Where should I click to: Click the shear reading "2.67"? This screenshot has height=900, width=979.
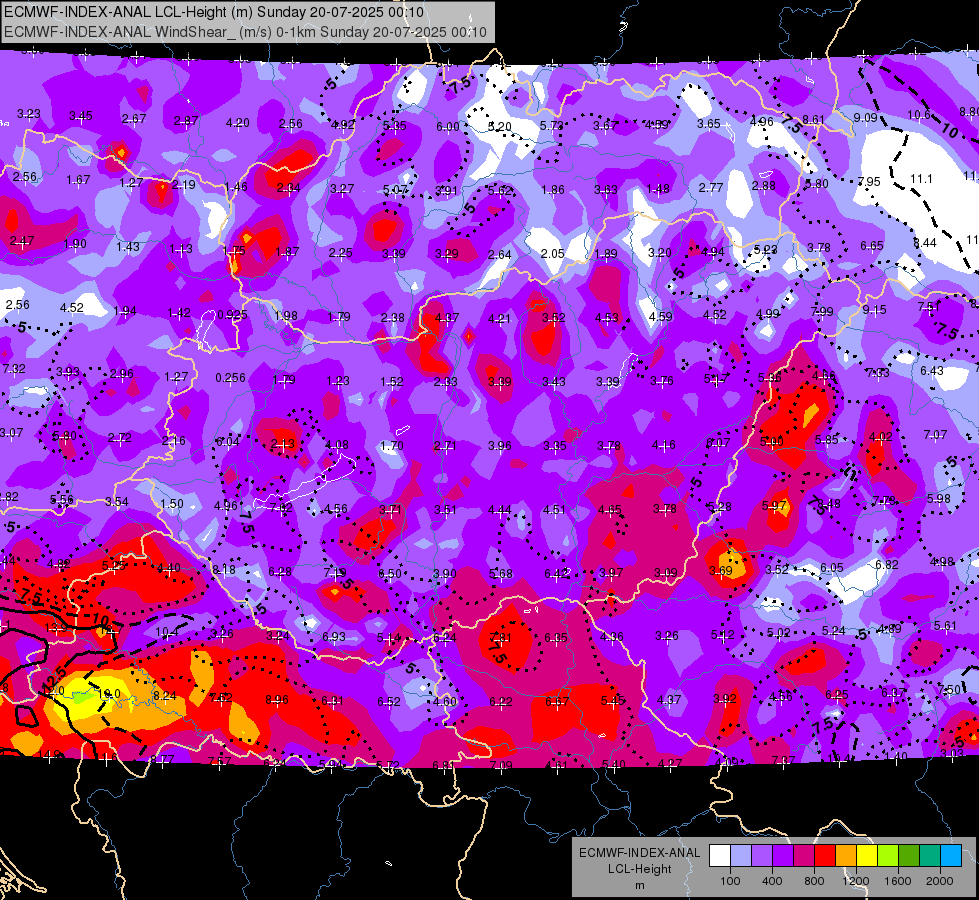click(134, 119)
